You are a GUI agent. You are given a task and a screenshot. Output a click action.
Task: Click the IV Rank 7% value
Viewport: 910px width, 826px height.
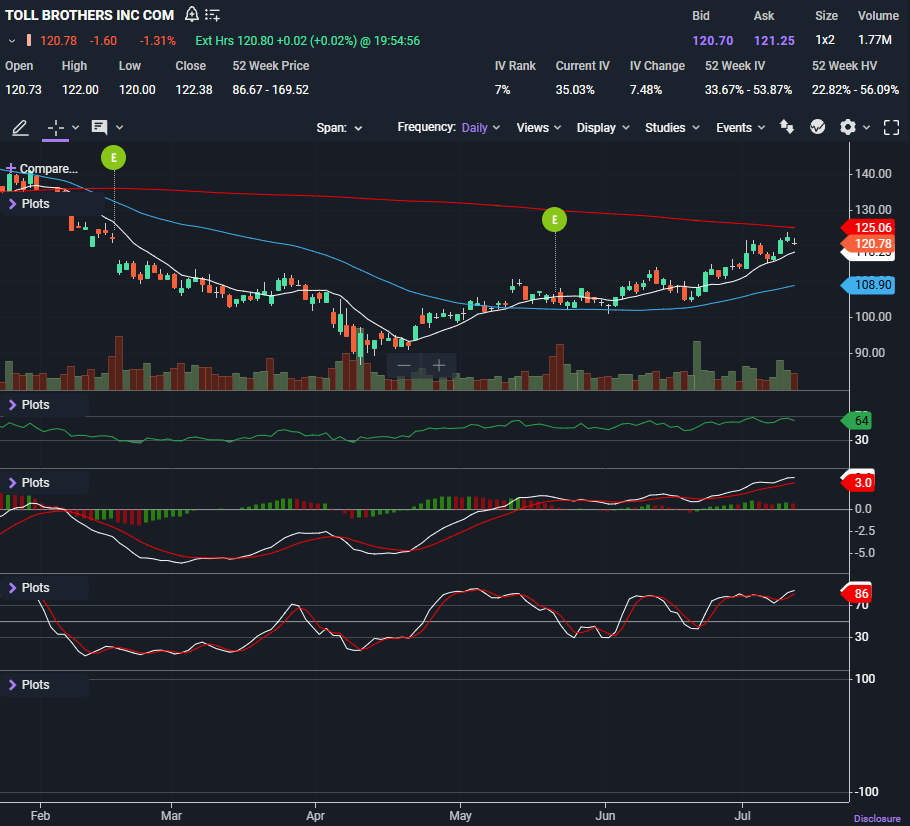click(503, 90)
